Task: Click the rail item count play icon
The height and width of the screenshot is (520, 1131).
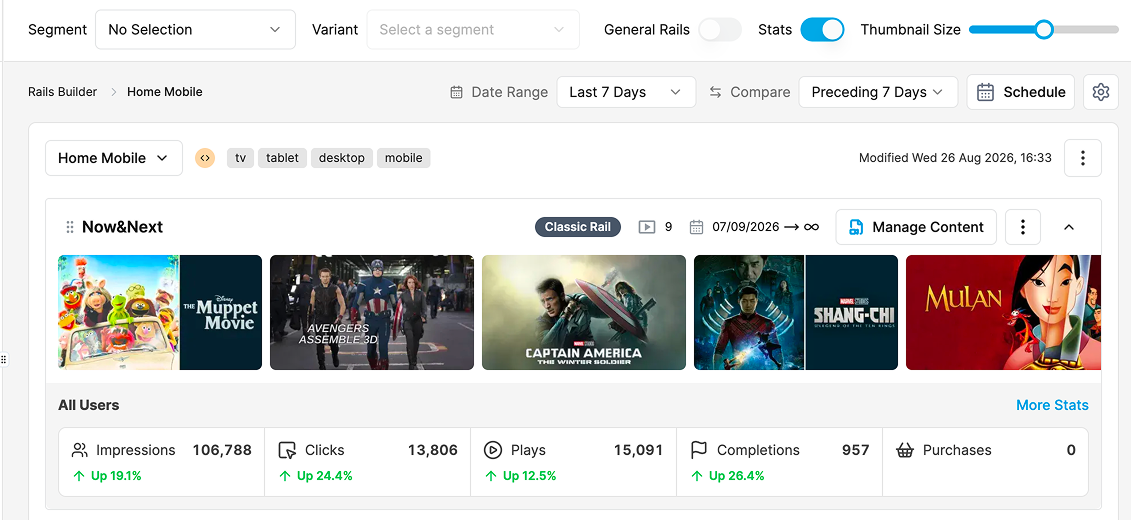Action: pos(647,227)
